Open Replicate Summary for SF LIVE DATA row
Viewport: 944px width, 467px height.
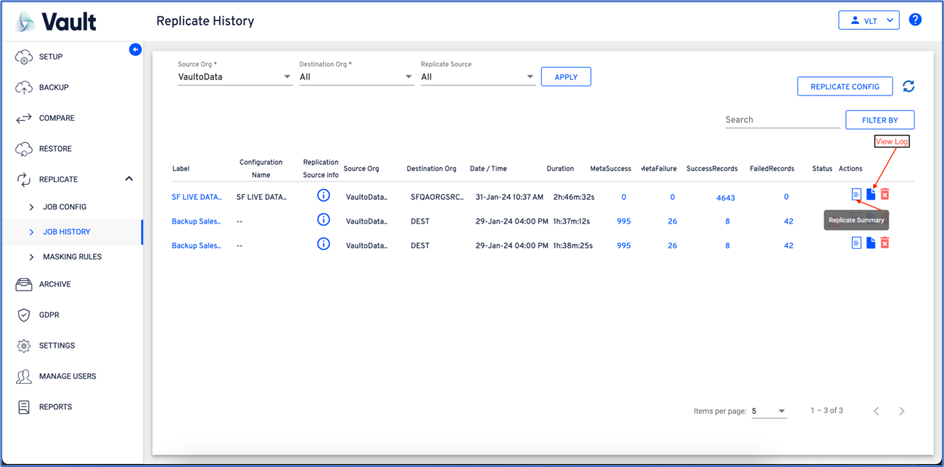coord(856,194)
